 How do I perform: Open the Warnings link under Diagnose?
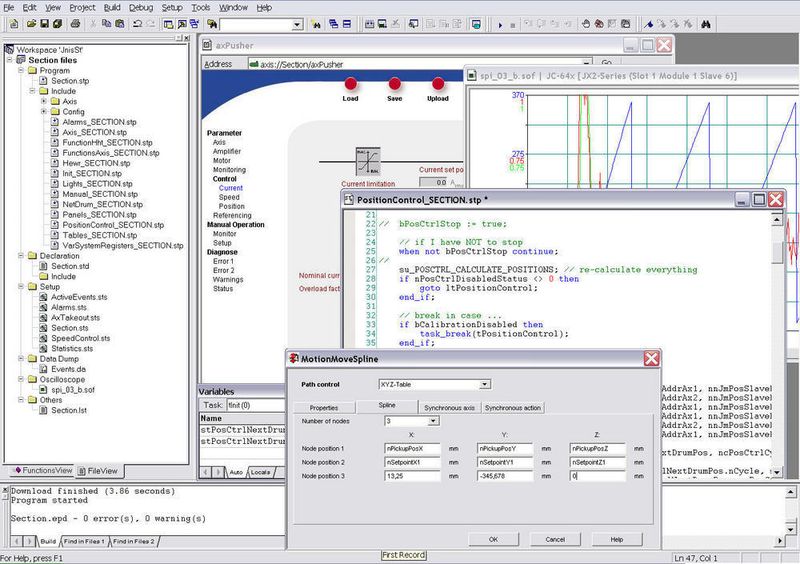[x=228, y=280]
